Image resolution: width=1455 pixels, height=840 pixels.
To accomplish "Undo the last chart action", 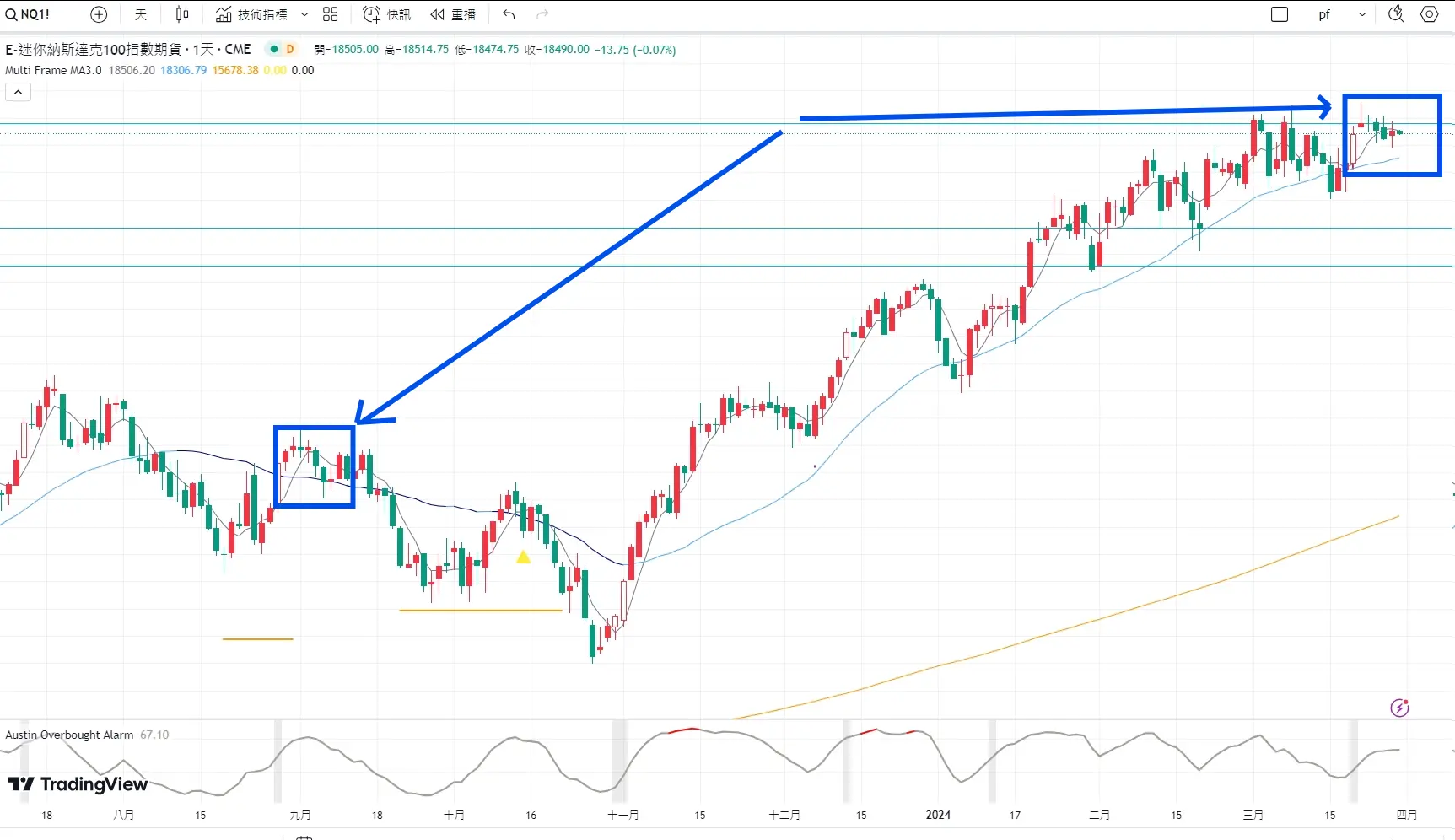I will (509, 14).
